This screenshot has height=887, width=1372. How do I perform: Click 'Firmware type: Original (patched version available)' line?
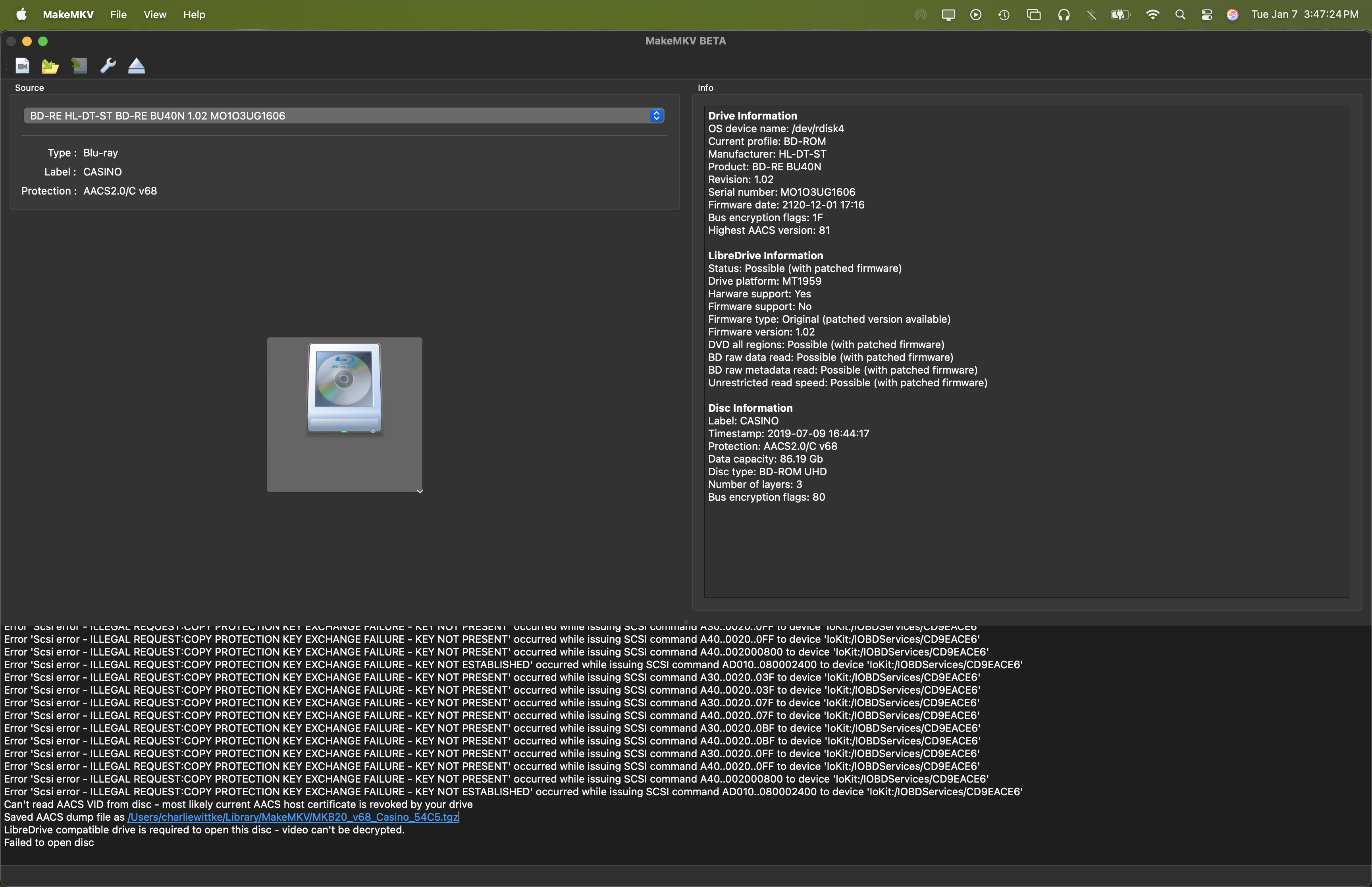829,319
